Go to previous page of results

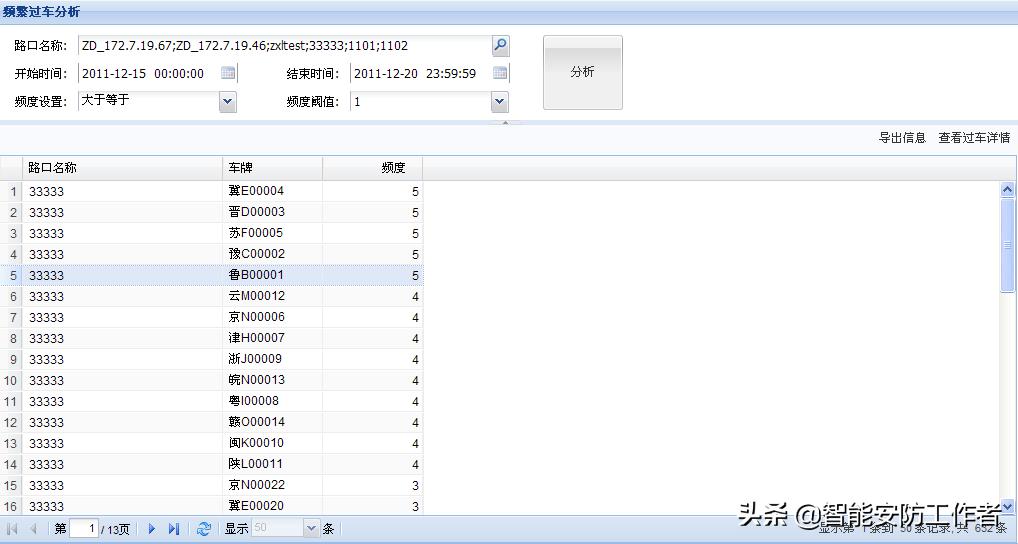[34, 529]
